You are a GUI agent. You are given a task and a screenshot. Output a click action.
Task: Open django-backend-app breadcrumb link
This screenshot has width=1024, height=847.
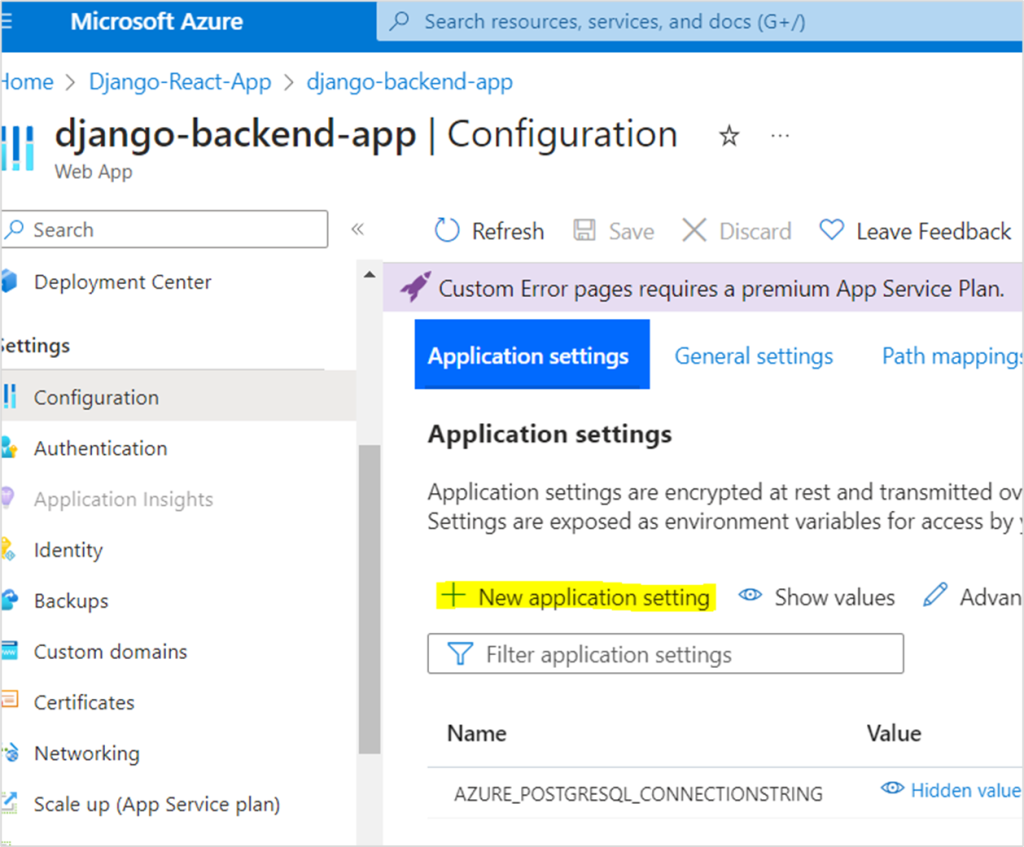tap(409, 82)
